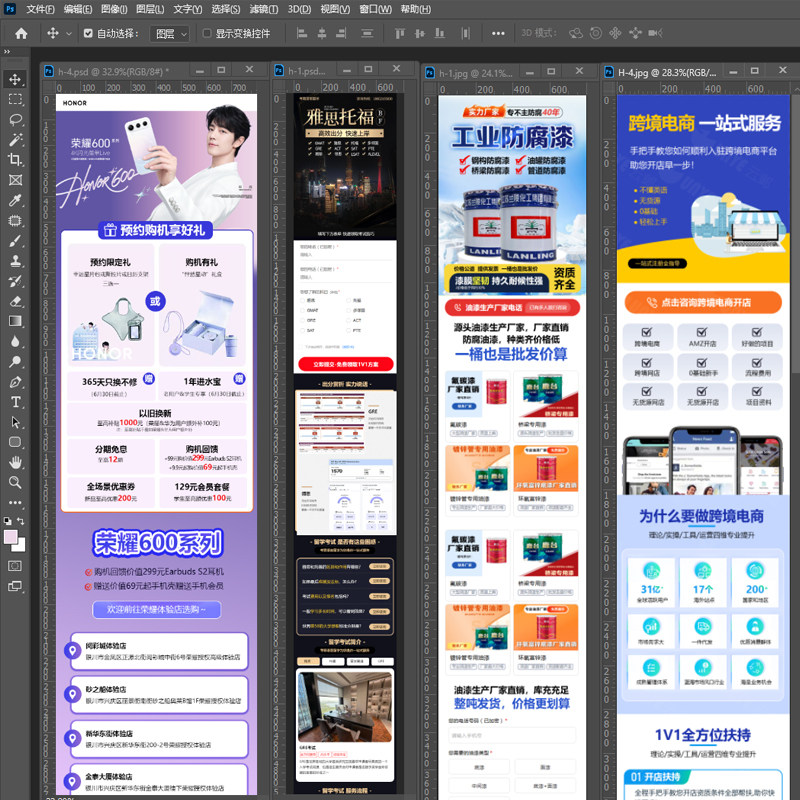The image size is (800, 800).
Task: Activate the h-1.jpg document title tab
Action: click(x=474, y=73)
